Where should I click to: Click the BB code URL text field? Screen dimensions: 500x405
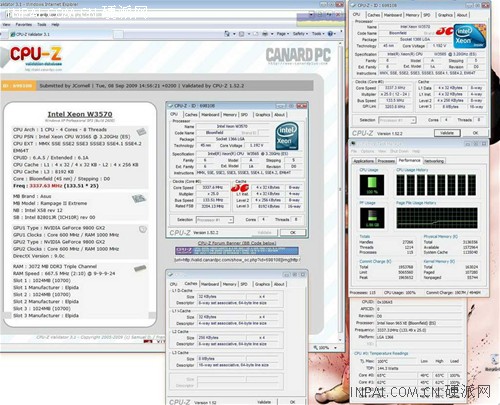[x=237, y=259]
